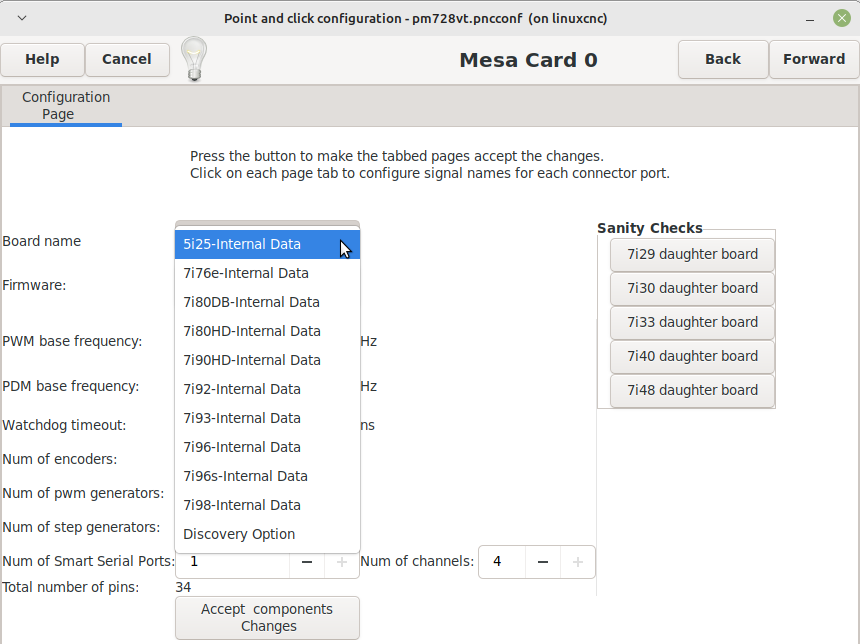Select Discovery Option in board list
The height and width of the screenshot is (644, 860).
point(267,534)
